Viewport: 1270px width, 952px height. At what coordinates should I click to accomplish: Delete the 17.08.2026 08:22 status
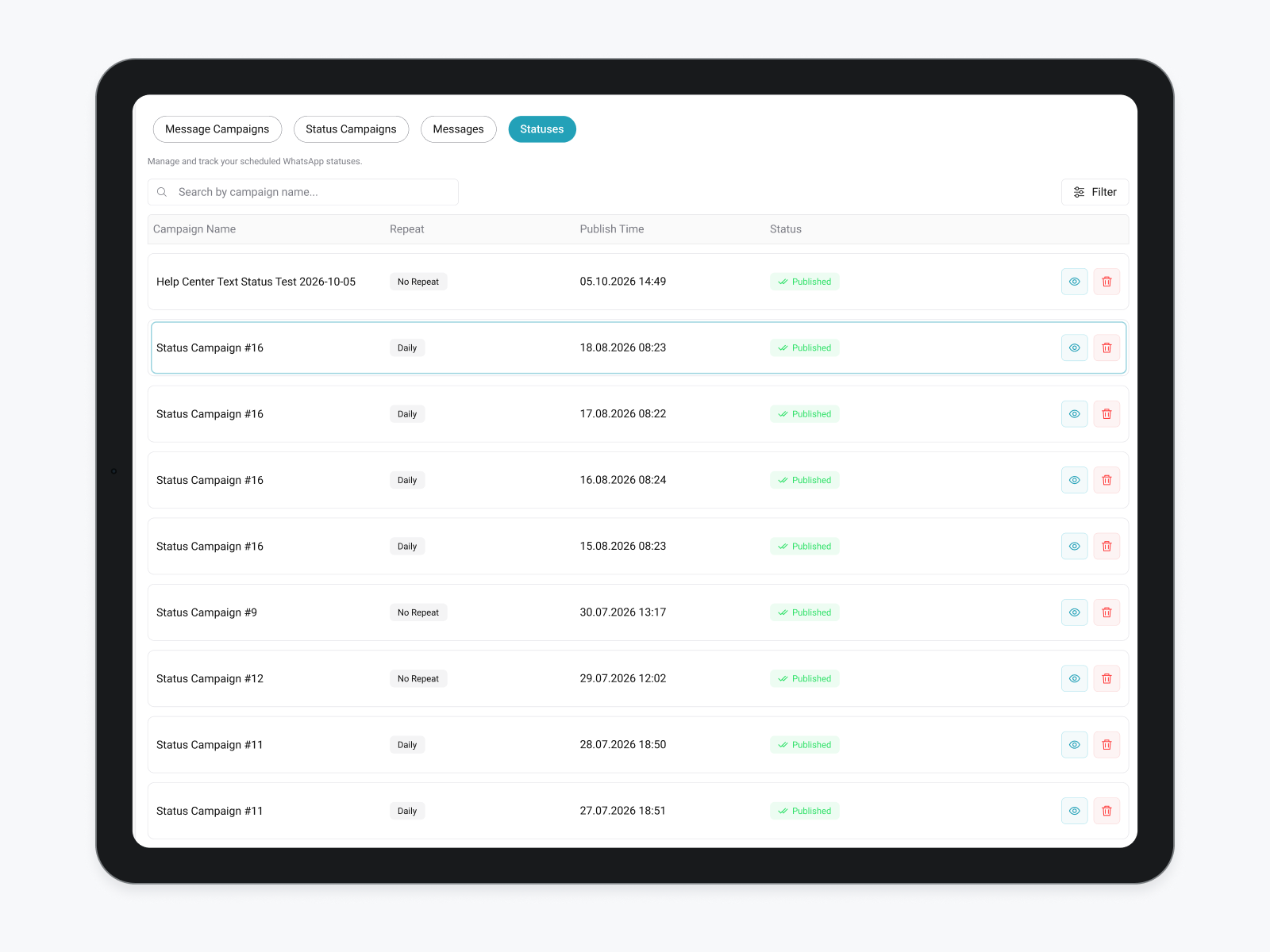(x=1106, y=414)
